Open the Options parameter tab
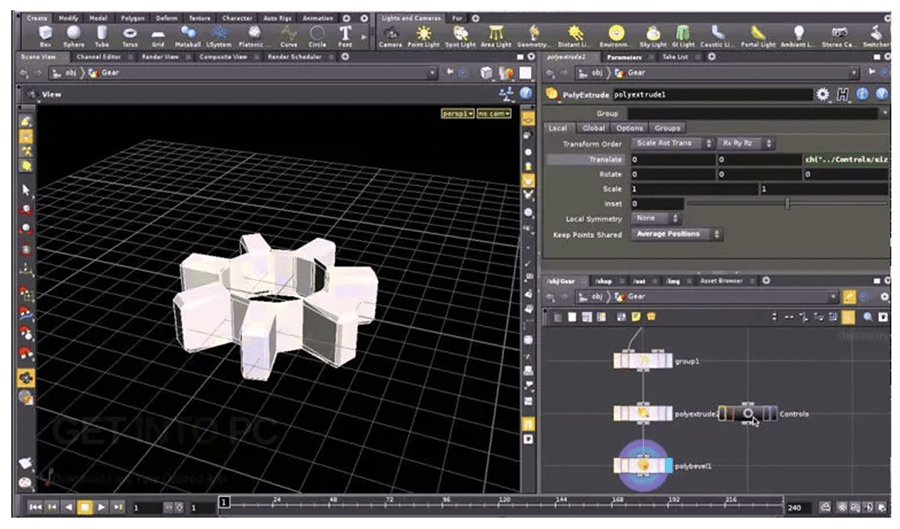This screenshot has width=900, height=529. click(x=629, y=128)
